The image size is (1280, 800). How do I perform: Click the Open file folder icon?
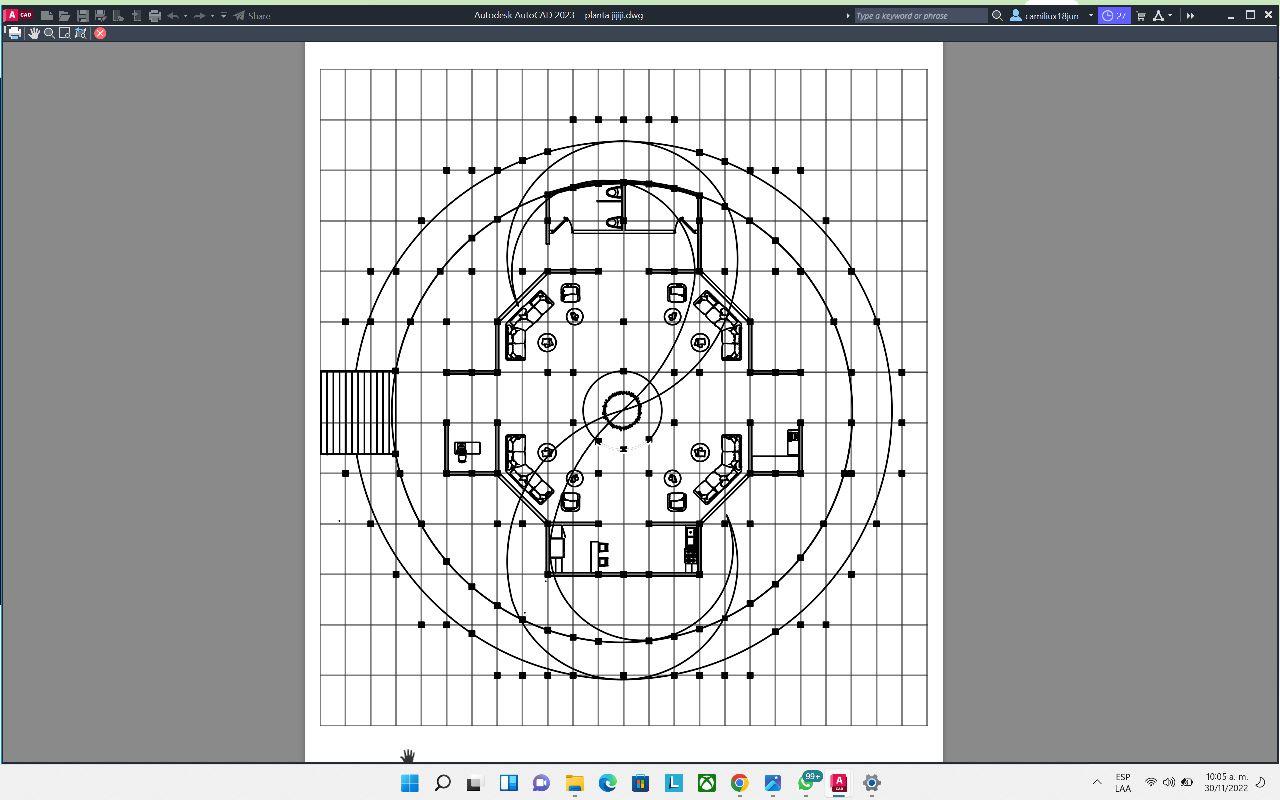click(x=64, y=15)
